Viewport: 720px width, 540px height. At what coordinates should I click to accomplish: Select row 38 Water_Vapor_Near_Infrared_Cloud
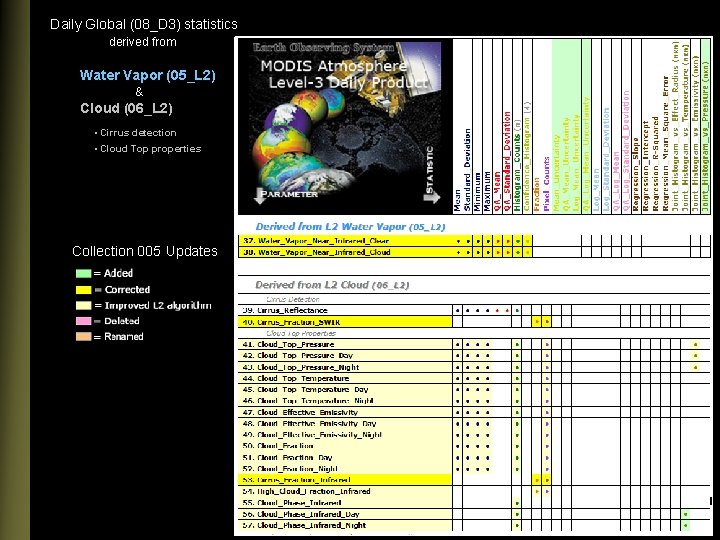(474, 252)
